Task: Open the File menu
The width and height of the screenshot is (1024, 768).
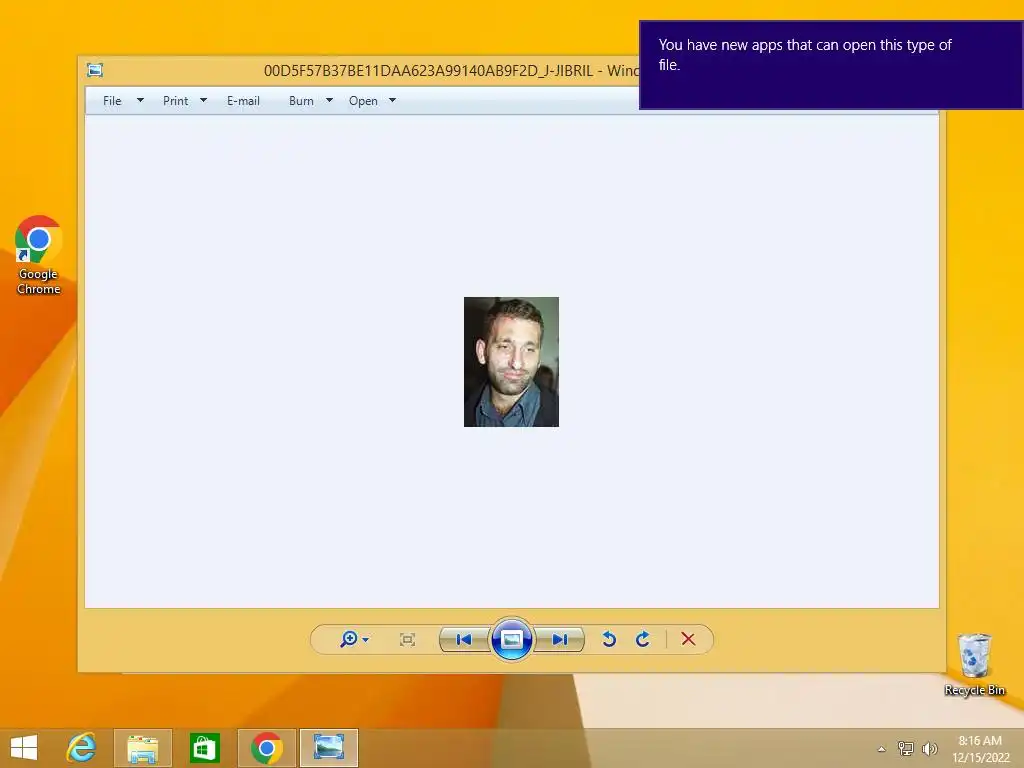Action: point(112,101)
